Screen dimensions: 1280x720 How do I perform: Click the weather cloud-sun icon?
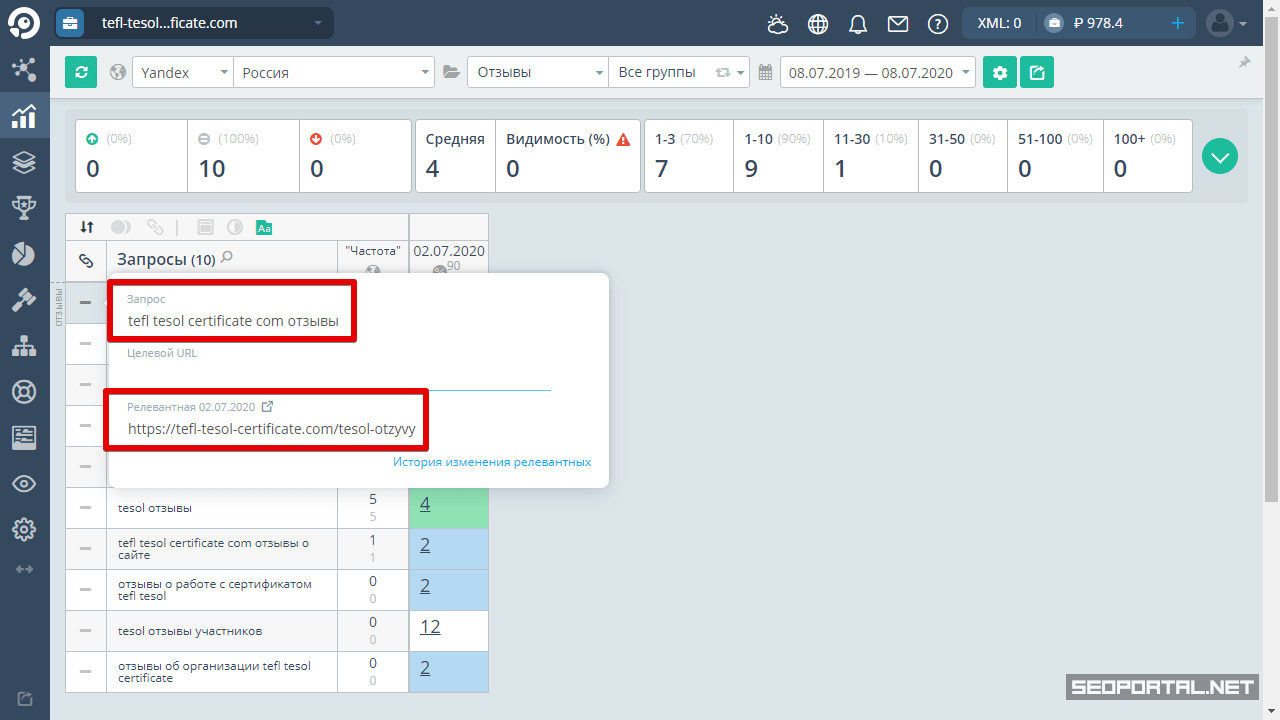(x=778, y=23)
